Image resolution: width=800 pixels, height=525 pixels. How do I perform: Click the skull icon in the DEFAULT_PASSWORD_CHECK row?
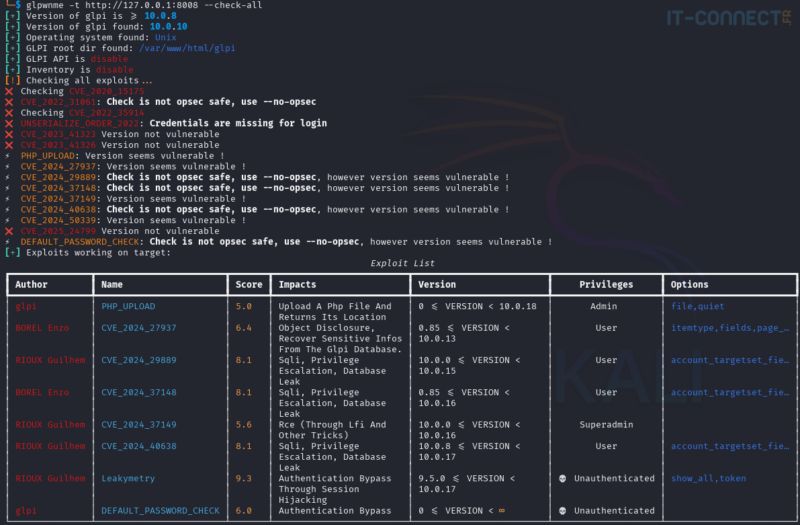562,511
